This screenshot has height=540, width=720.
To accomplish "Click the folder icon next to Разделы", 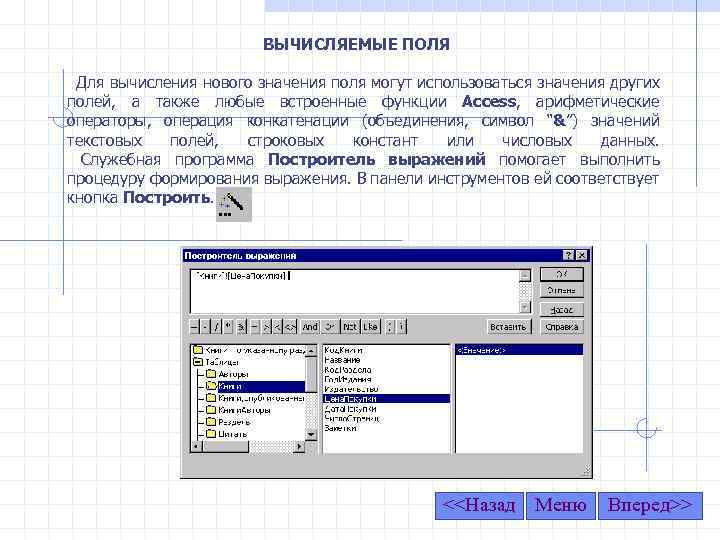I will 211,422.
